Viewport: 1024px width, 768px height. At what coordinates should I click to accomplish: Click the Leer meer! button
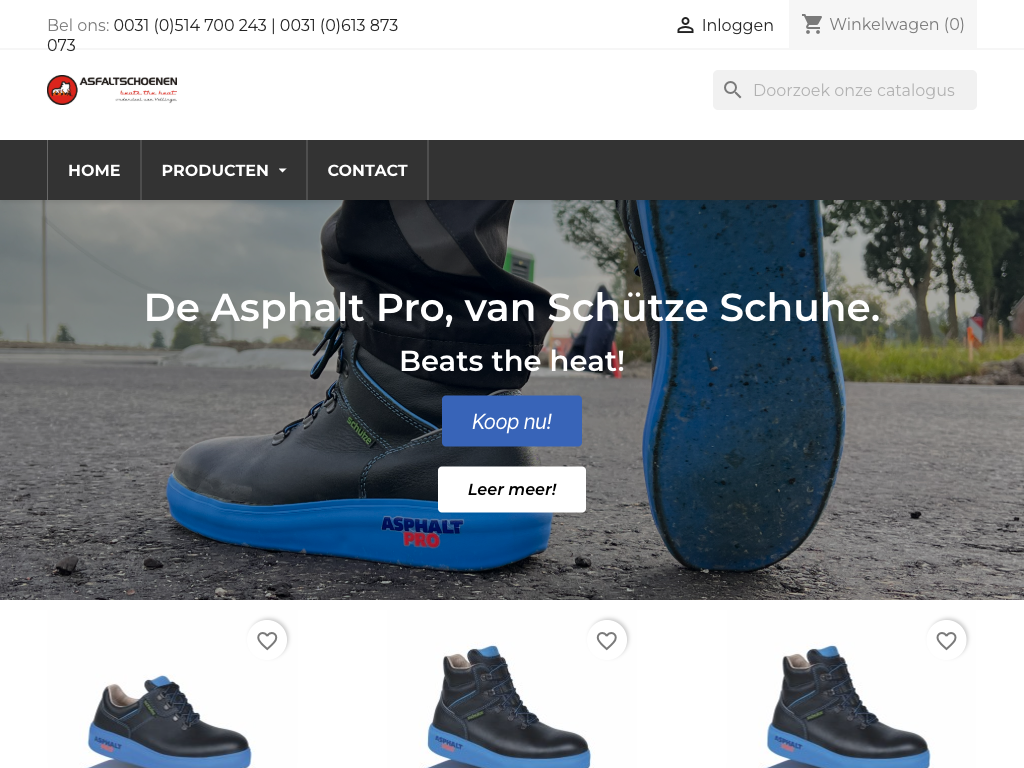(x=512, y=489)
